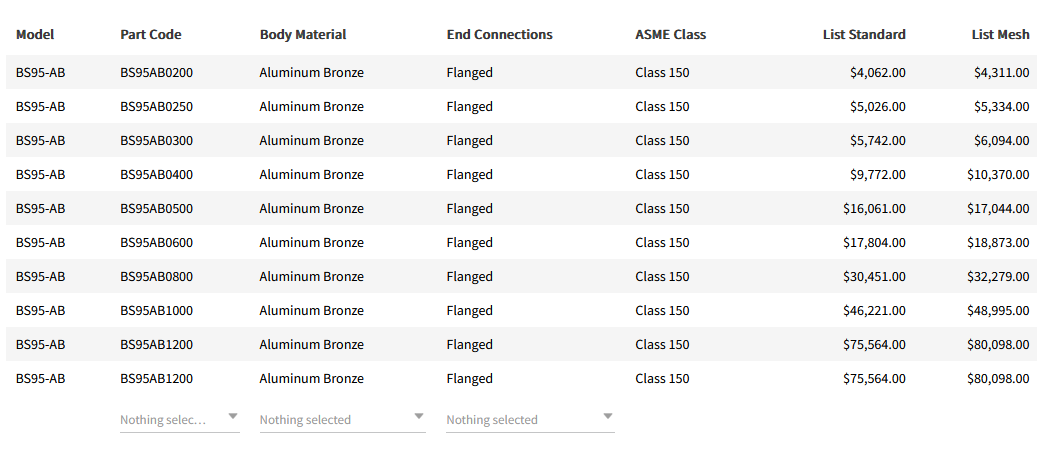Viewport: 1037px width, 452px height.
Task: Click the ASME Class column header
Action: click(x=670, y=34)
